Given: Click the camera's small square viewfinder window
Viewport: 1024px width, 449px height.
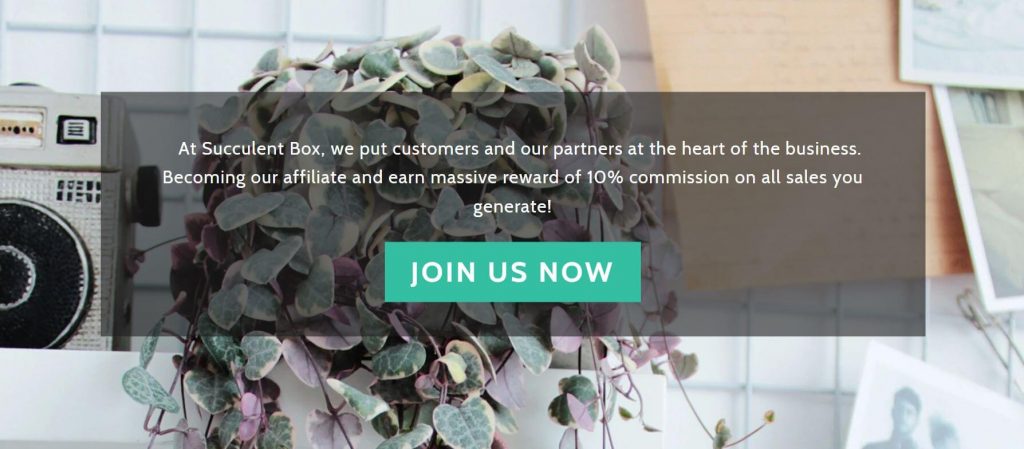Looking at the screenshot, I should pyautogui.click(x=76, y=129).
